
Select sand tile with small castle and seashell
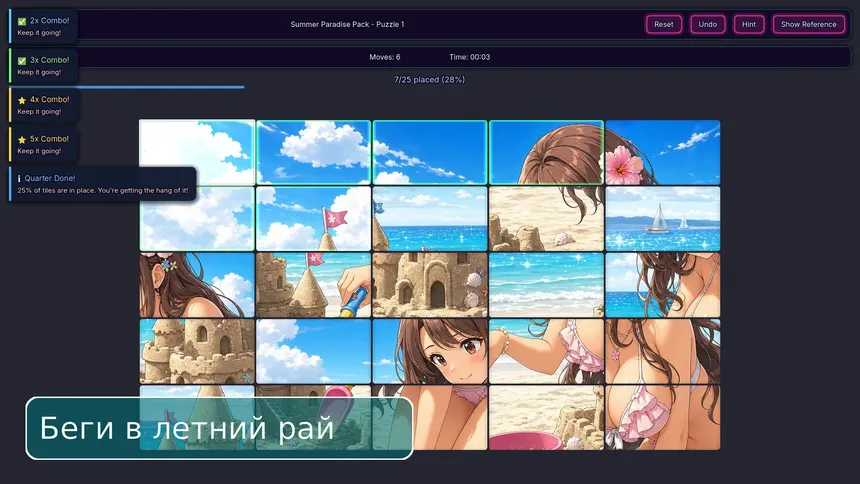(x=546, y=218)
